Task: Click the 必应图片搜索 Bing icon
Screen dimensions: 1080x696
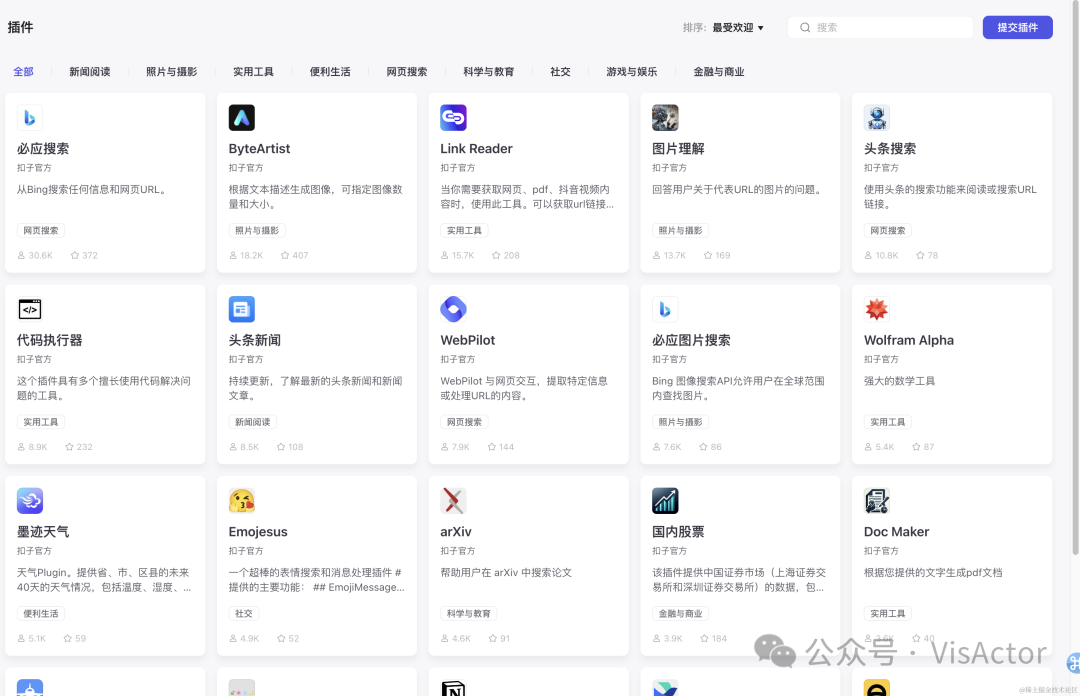Action: pos(665,309)
